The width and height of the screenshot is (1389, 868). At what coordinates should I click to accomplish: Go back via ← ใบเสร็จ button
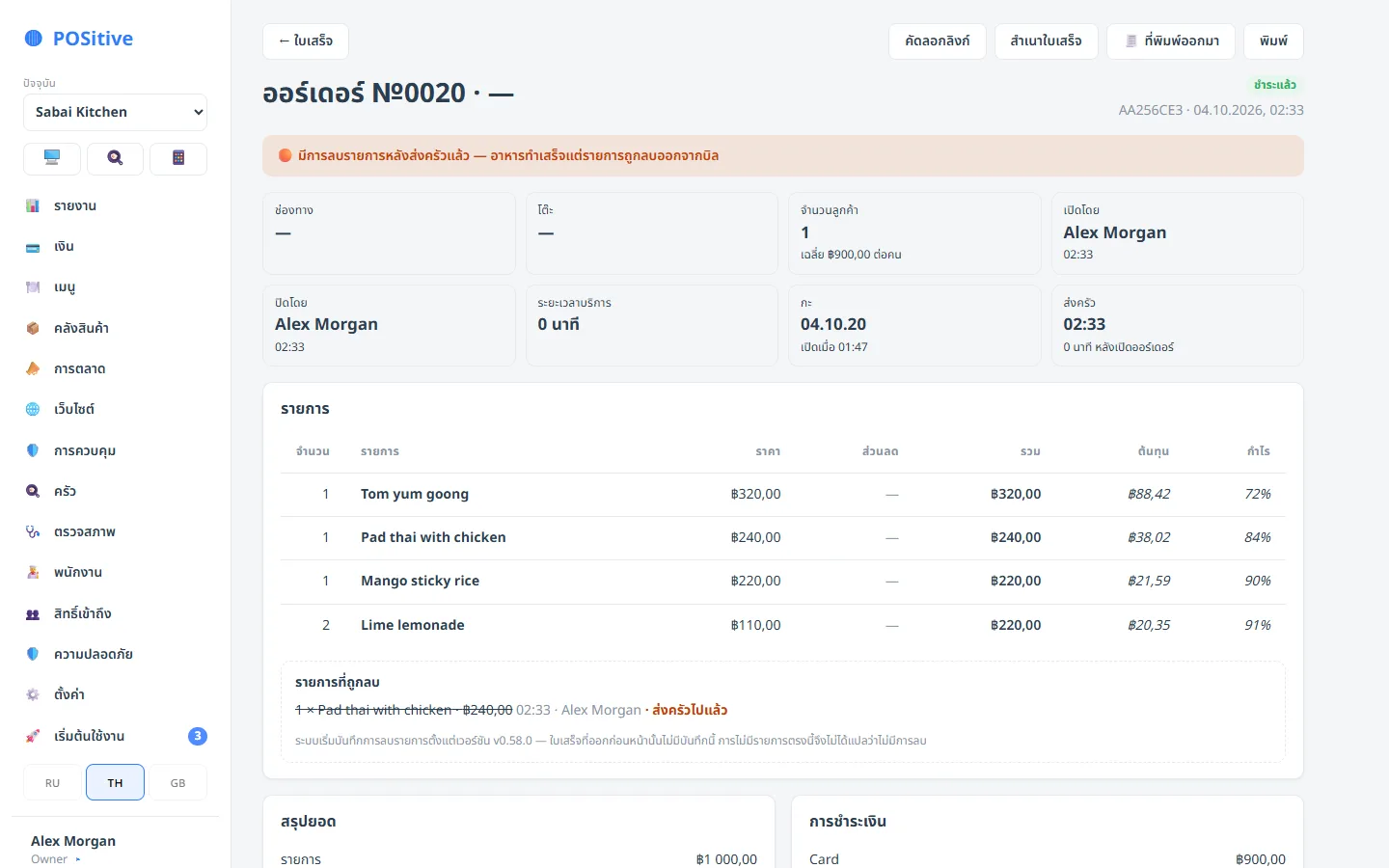[x=306, y=41]
